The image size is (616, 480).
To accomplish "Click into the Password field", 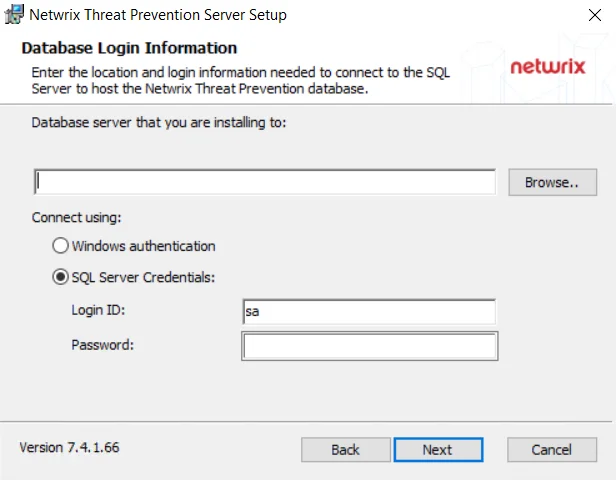I will (x=370, y=346).
